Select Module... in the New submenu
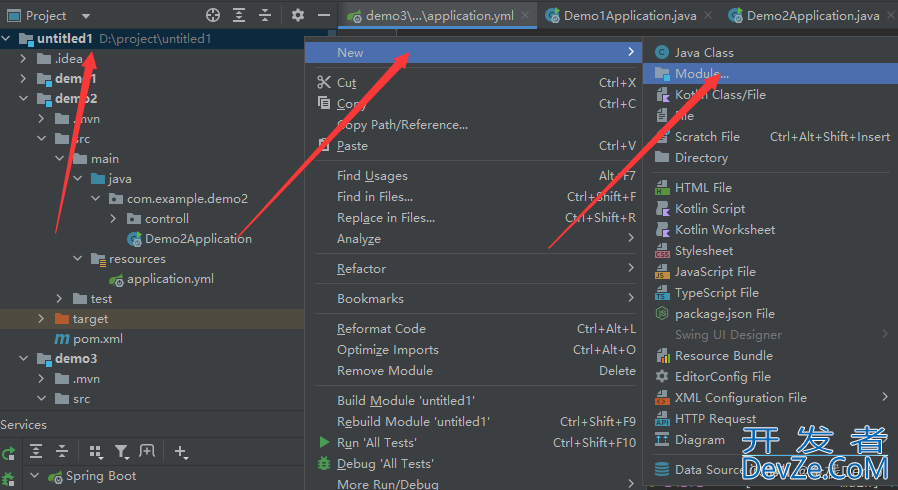The height and width of the screenshot is (490, 898). click(x=770, y=74)
